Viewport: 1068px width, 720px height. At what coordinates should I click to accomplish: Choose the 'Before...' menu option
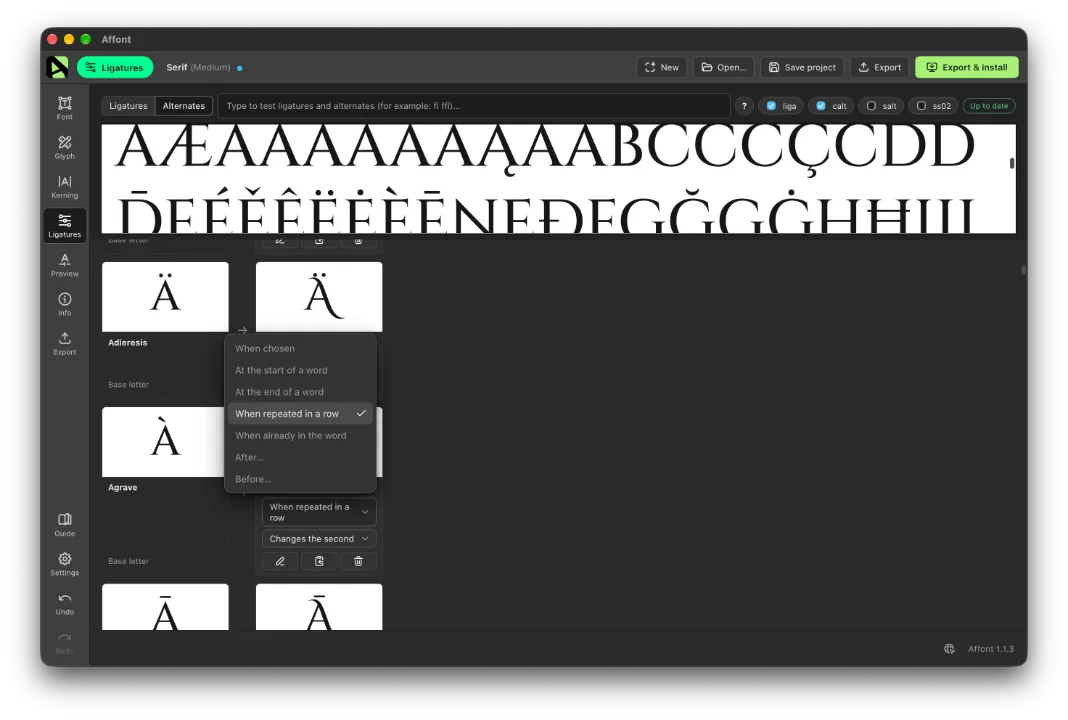coord(300,479)
